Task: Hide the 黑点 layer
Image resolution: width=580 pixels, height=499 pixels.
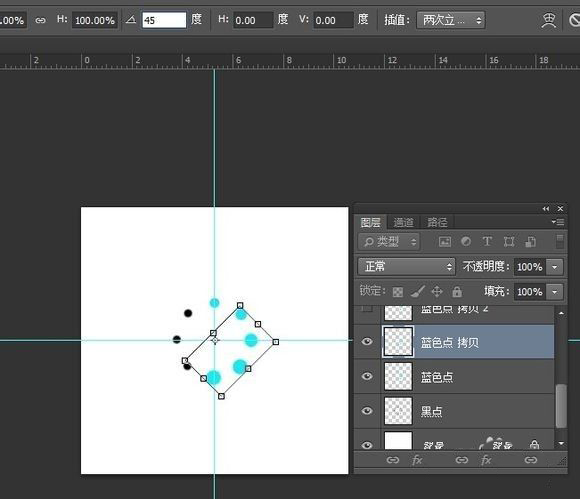Action: (367, 411)
